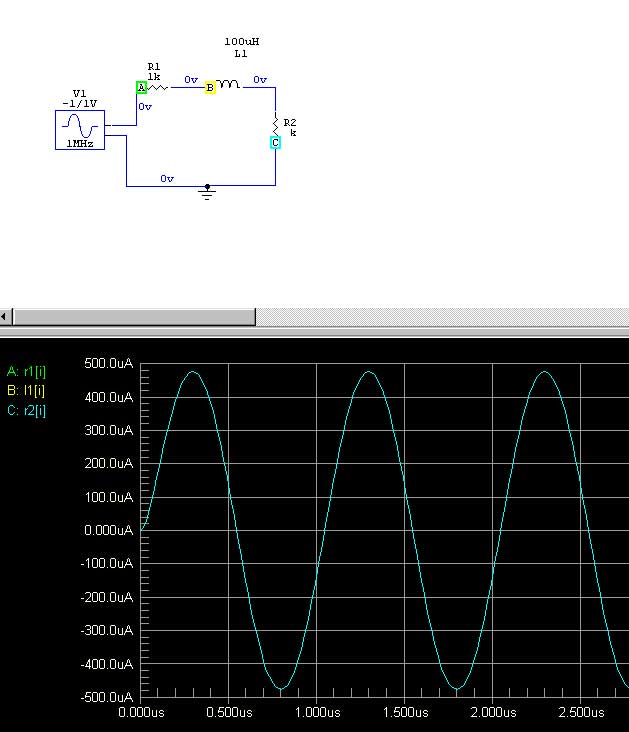Select the yellow probe B marker
The height and width of the screenshot is (732, 629).
(210, 88)
